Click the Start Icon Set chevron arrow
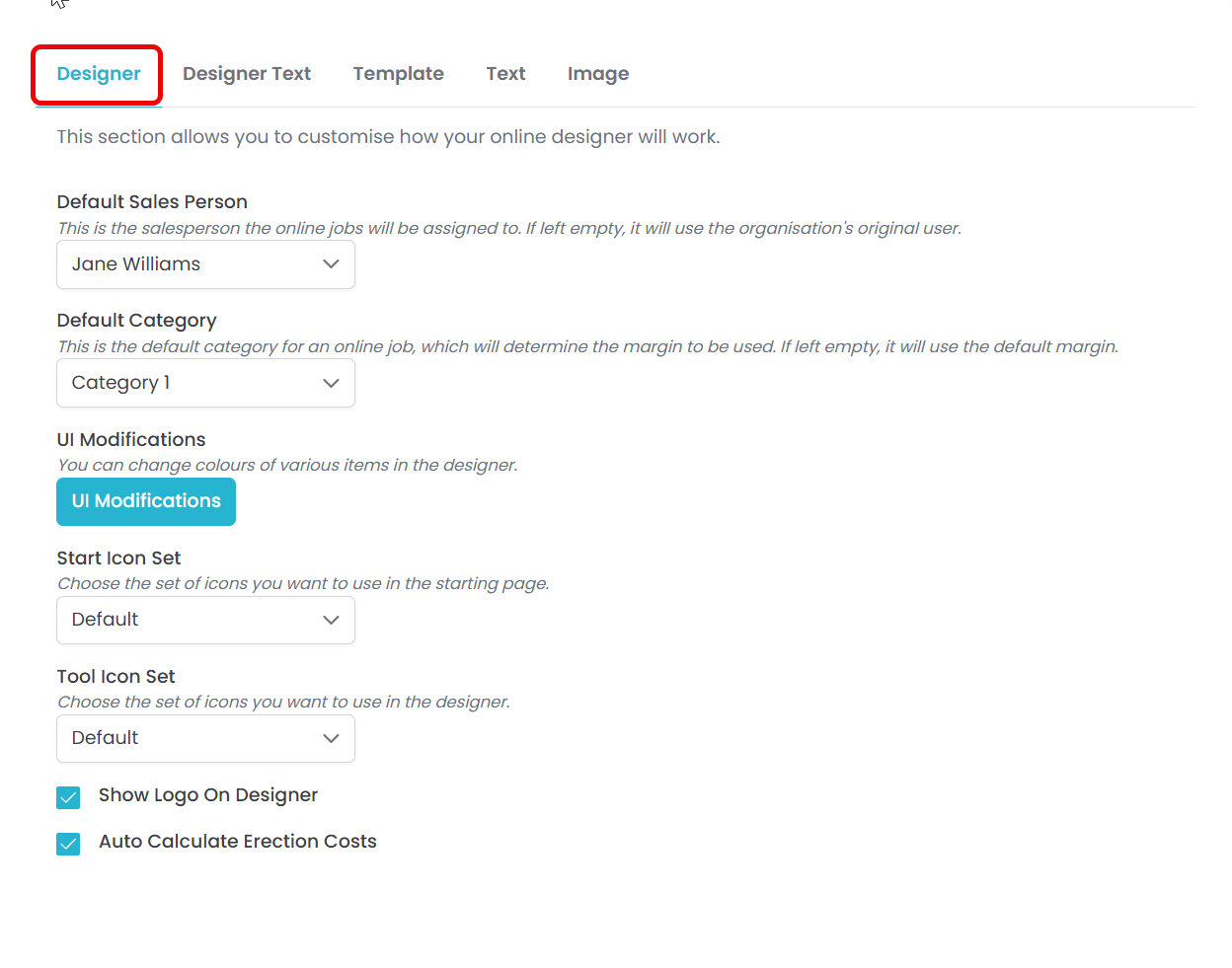Viewport: 1232px width, 968px height. coord(331,620)
